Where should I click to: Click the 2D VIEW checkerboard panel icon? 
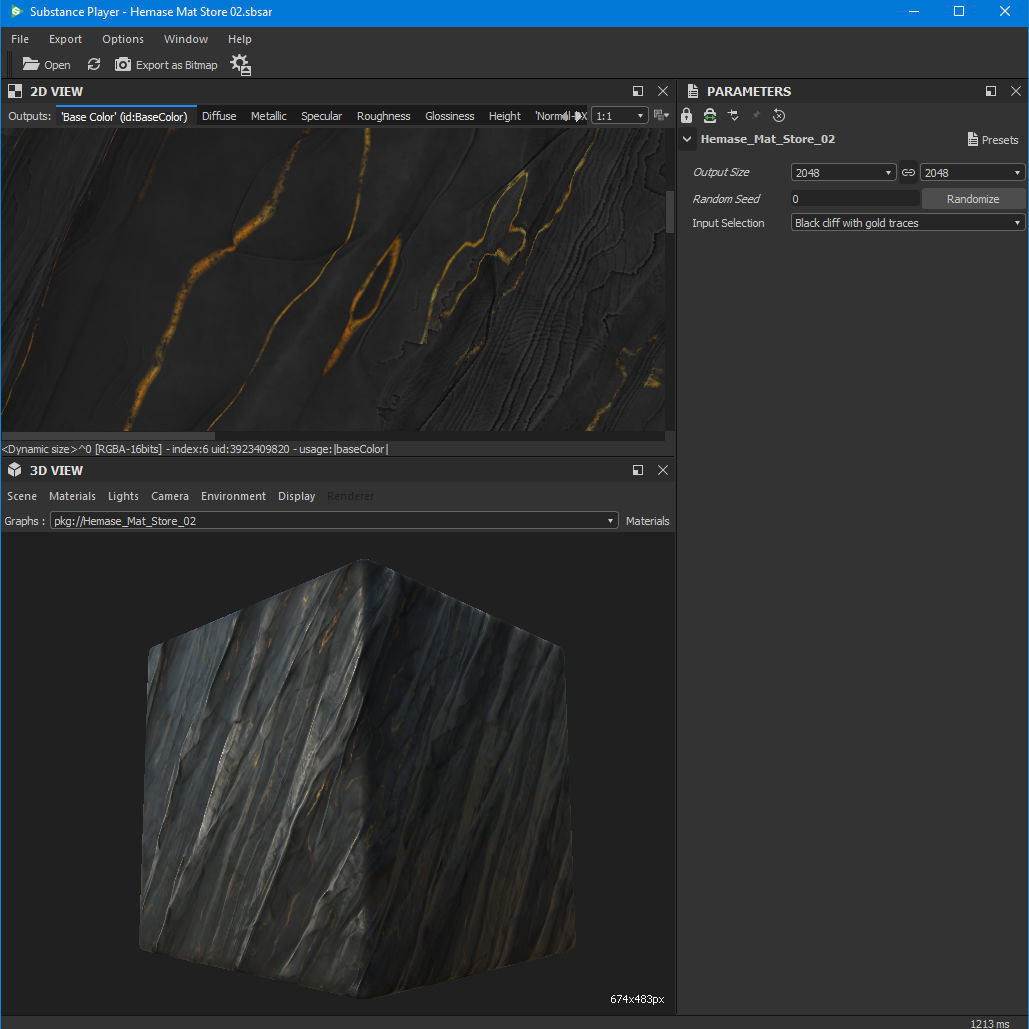pyautogui.click(x=14, y=91)
